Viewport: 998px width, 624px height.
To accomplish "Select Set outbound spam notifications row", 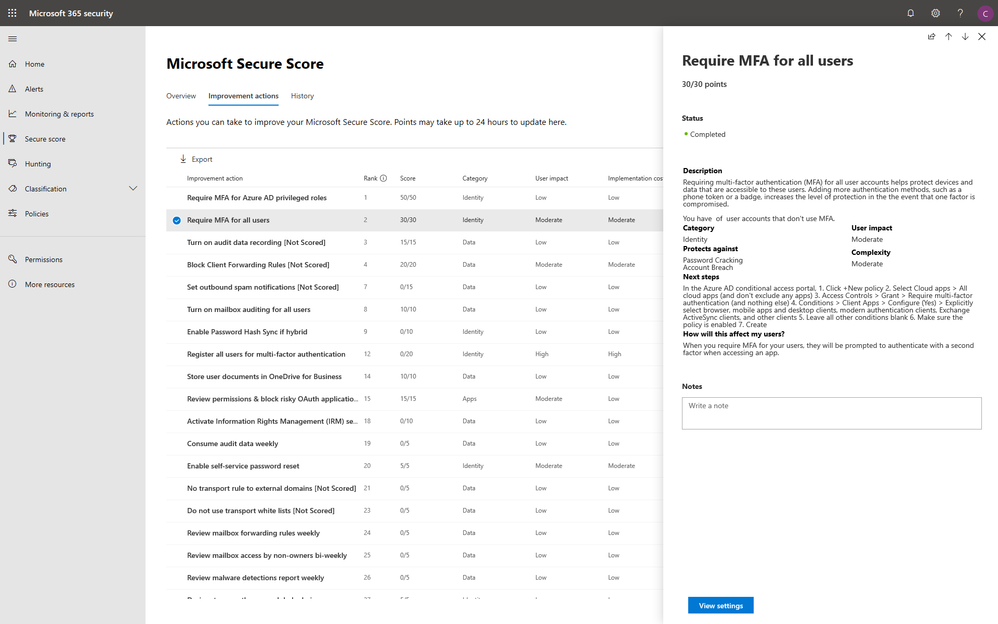I will click(x=414, y=287).
